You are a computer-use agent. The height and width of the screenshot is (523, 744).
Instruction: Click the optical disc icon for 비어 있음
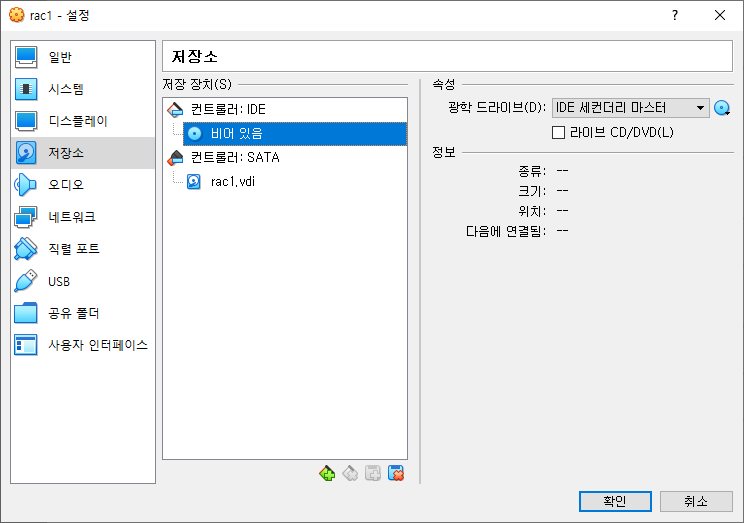tap(195, 134)
